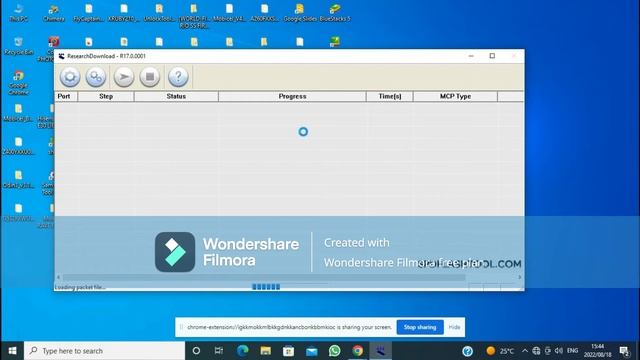Viewport: 640px width, 360px height.
Task: Expand the hidden tray icons chevron
Action: [x=524, y=351]
